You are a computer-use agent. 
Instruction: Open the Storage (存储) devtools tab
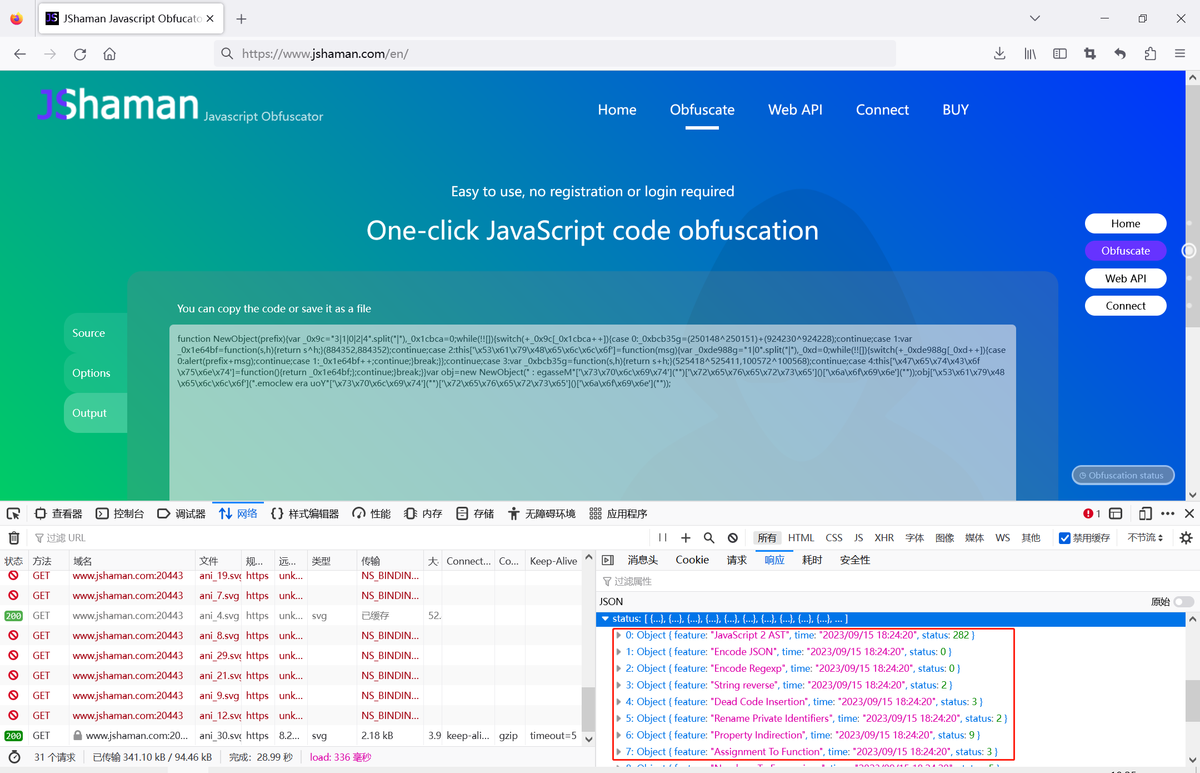[x=475, y=513]
